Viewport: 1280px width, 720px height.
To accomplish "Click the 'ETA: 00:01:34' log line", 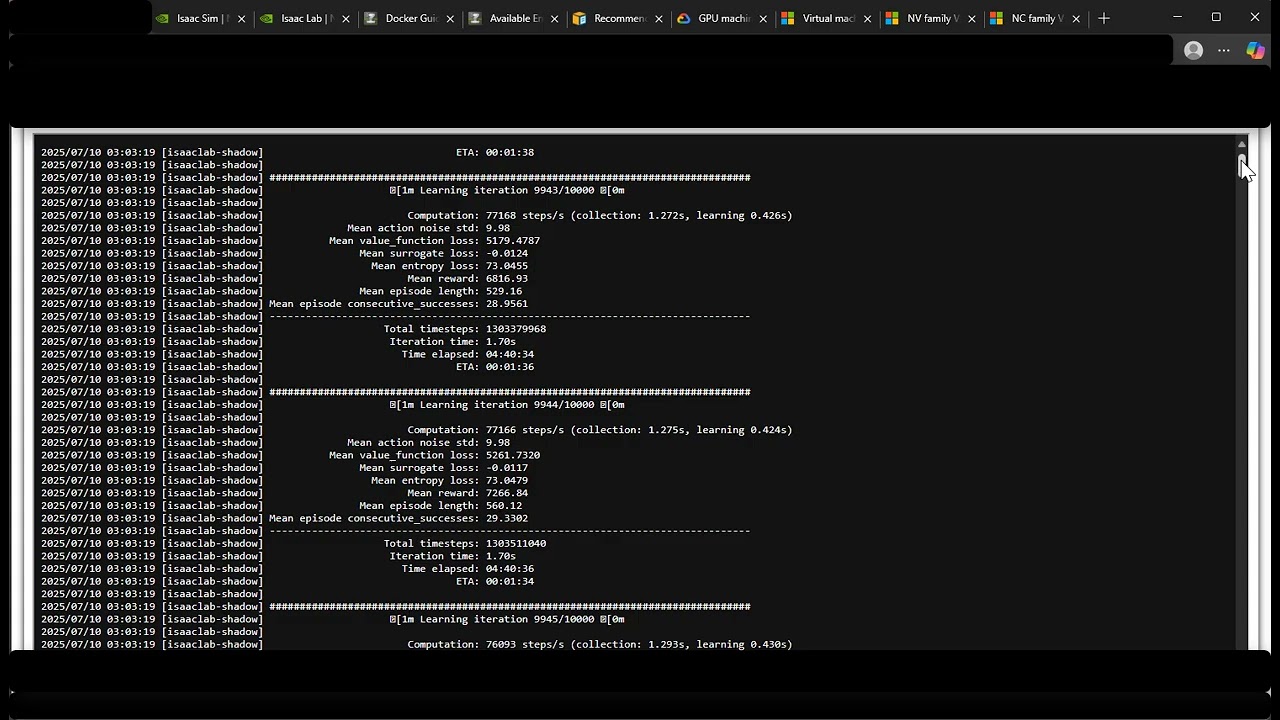I will tap(495, 581).
